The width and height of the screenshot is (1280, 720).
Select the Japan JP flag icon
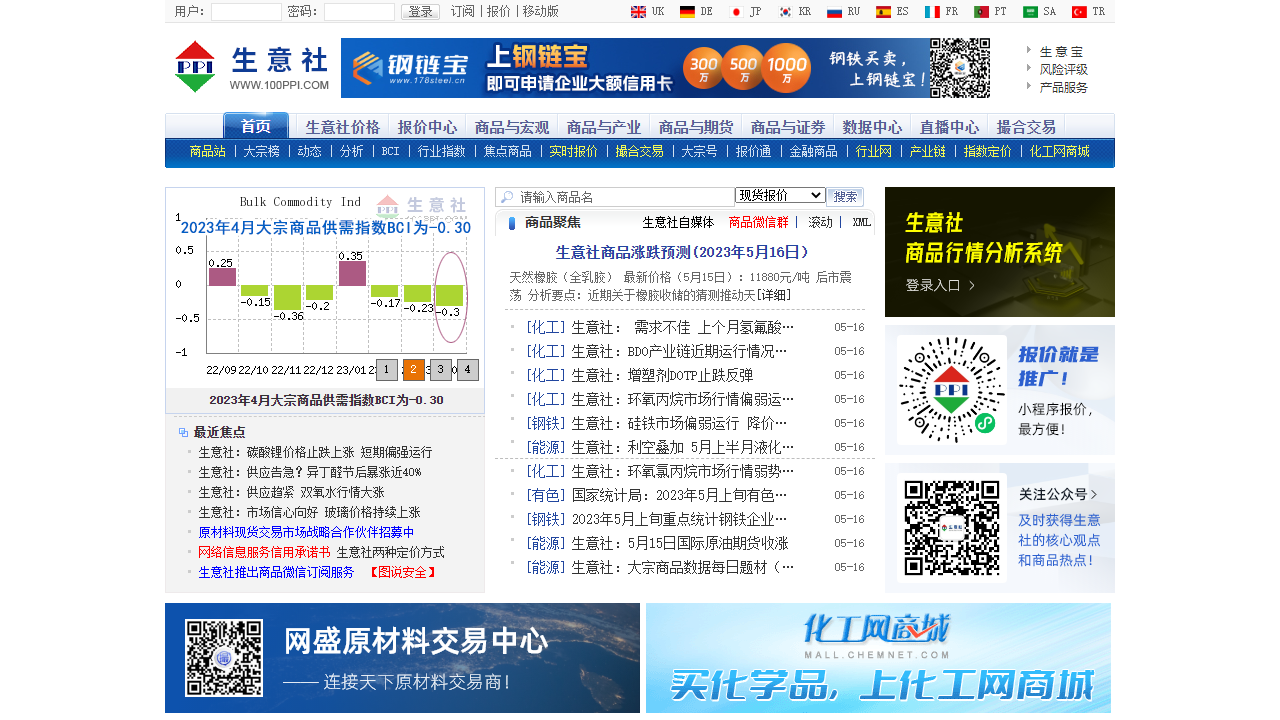736,12
